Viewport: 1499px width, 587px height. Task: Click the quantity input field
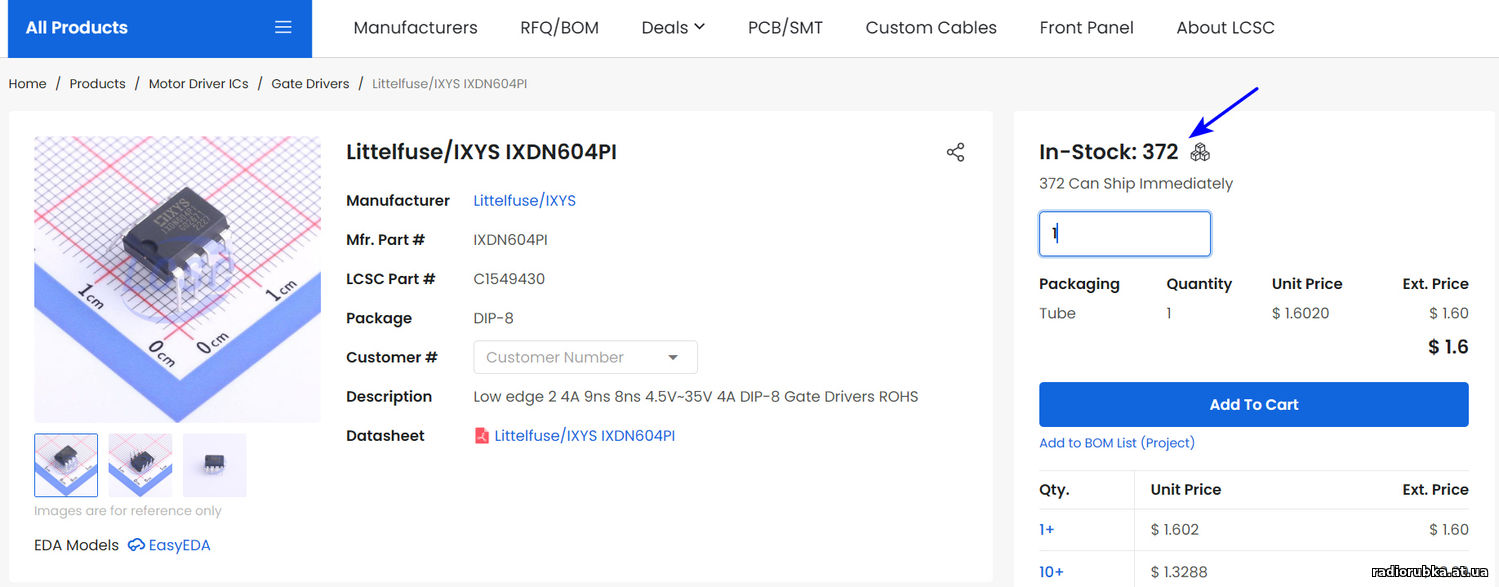coord(1125,234)
